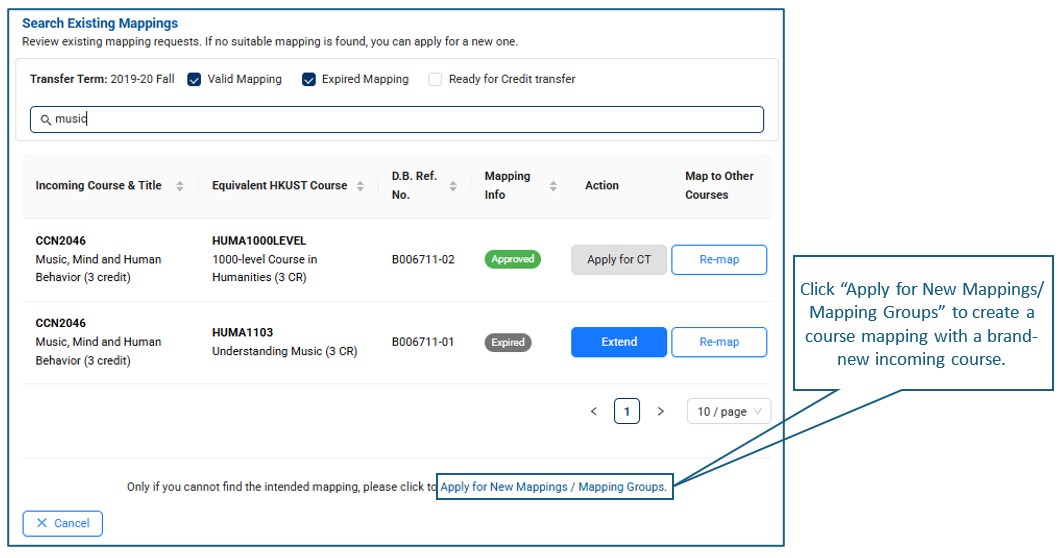This screenshot has width=1060, height=558.
Task: Click Apply for CT for HUMA1000LEVEL
Action: click(619, 260)
